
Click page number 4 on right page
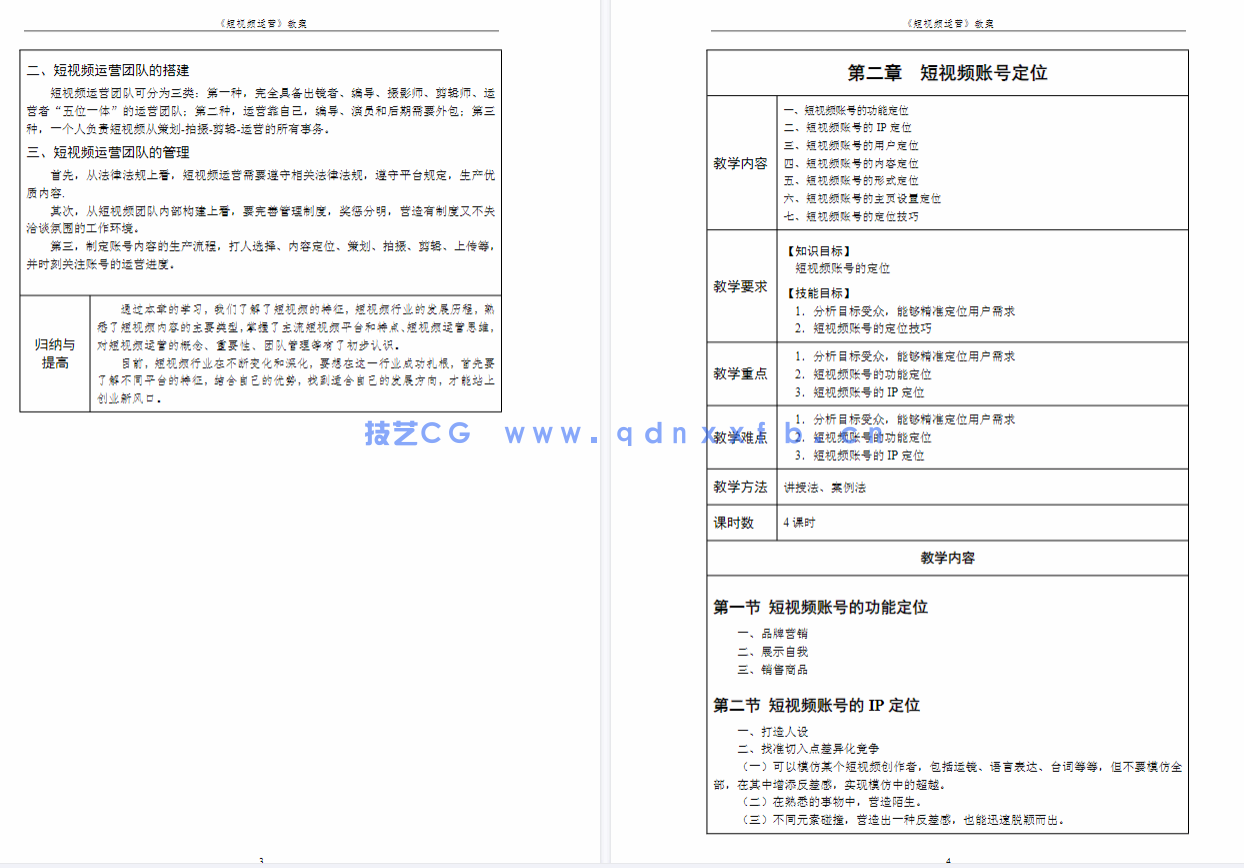(x=948, y=860)
